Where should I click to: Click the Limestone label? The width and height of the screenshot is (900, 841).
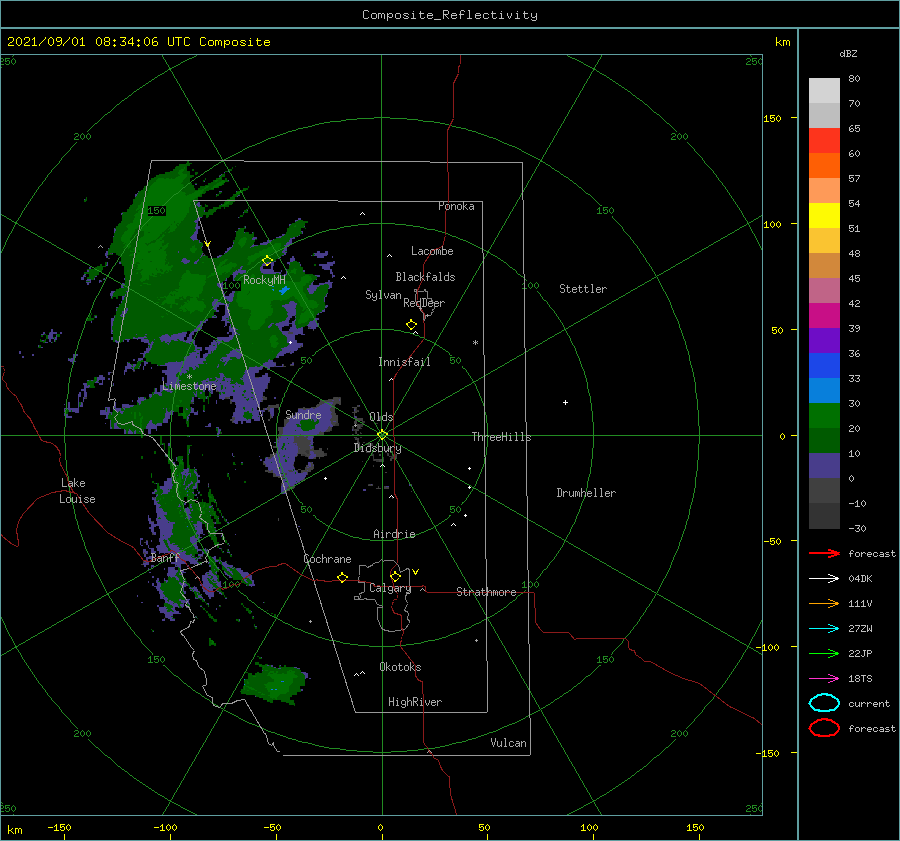click(189, 386)
